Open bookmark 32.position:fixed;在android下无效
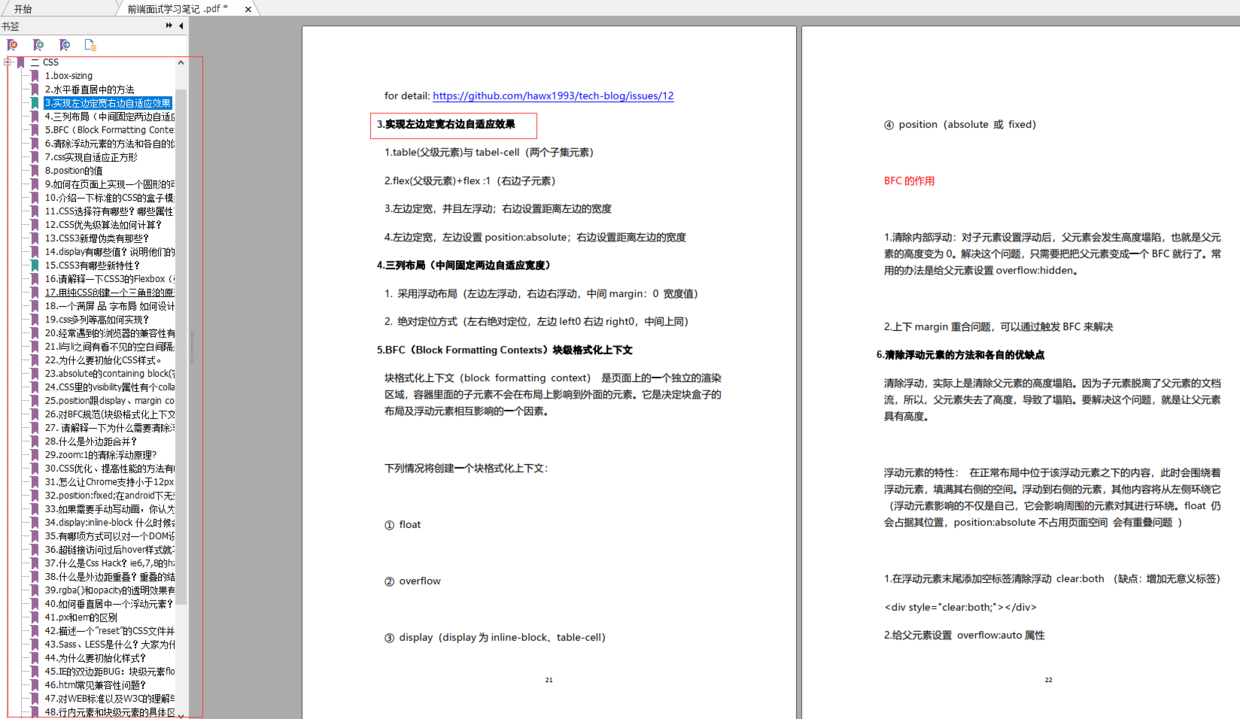 109,495
